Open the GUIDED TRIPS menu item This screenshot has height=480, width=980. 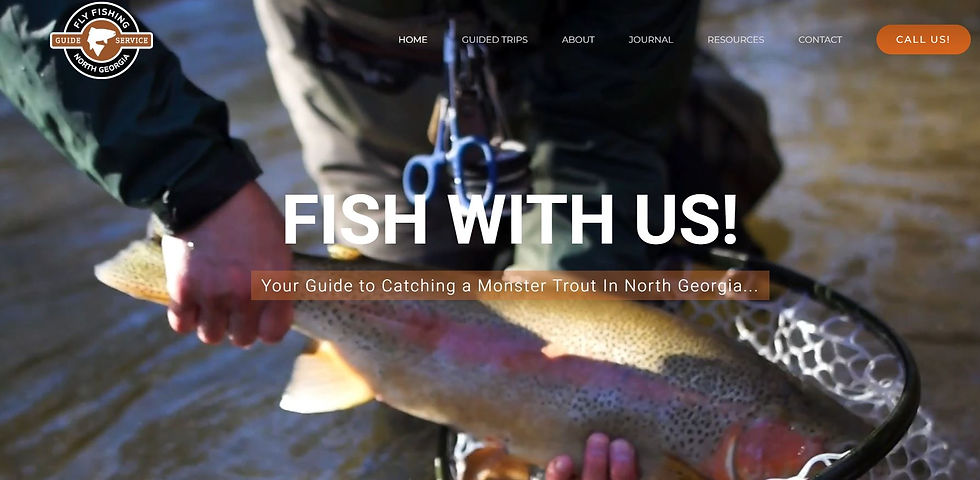494,39
